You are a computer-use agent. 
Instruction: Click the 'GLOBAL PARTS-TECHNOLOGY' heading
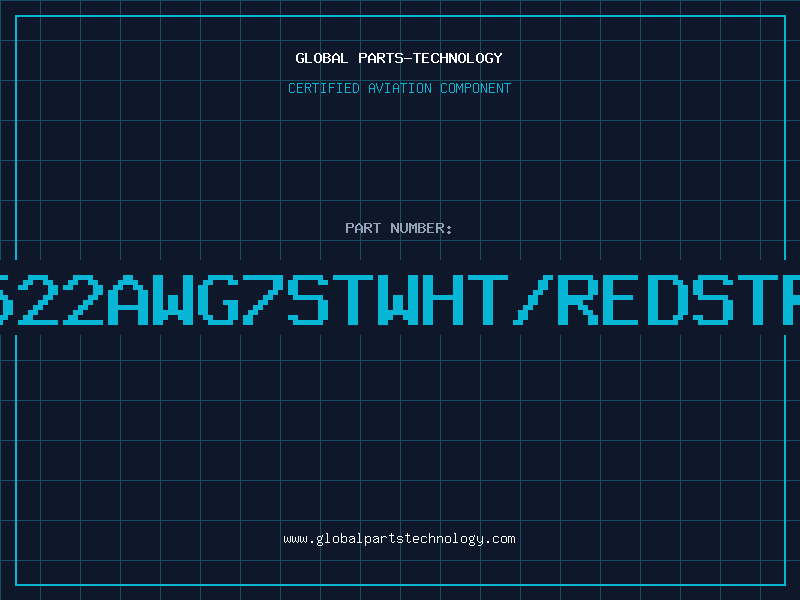pyautogui.click(x=399, y=58)
